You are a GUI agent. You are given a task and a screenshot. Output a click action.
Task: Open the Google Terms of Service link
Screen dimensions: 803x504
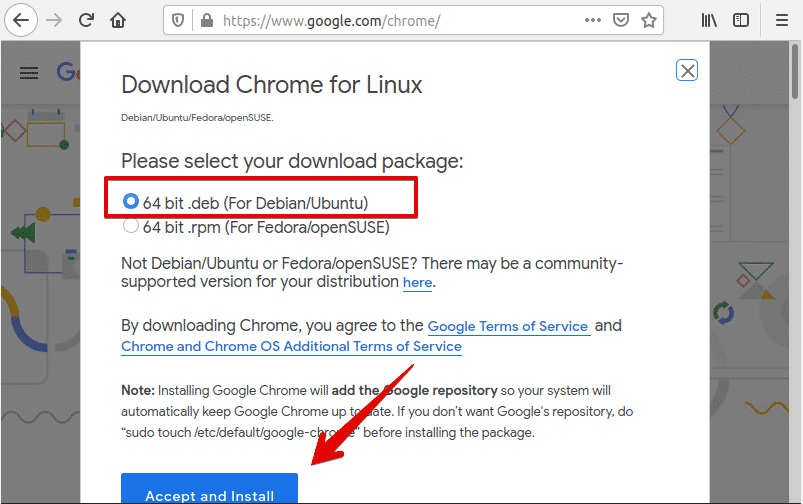coord(508,326)
